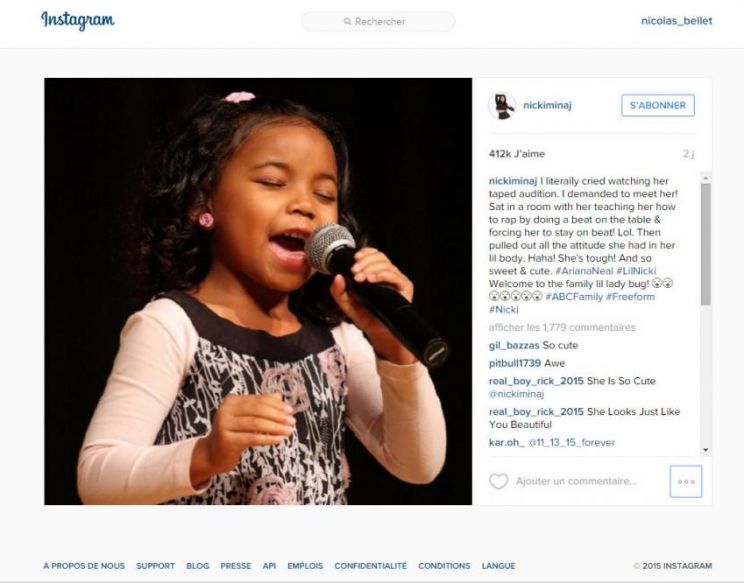Open the three-dots more options button
Image resolution: width=744 pixels, height=583 pixels.
[x=686, y=481]
